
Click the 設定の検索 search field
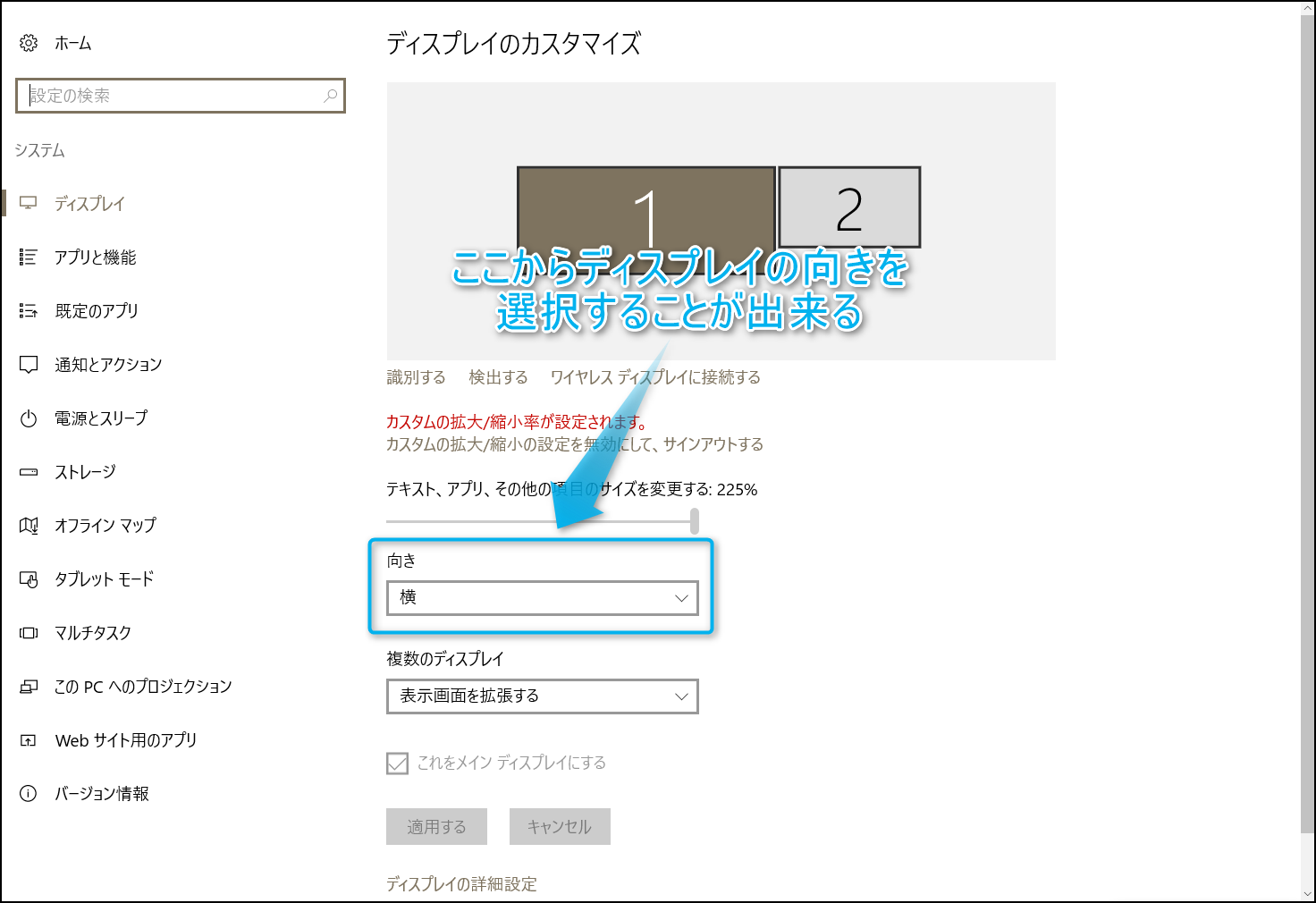[x=170, y=96]
